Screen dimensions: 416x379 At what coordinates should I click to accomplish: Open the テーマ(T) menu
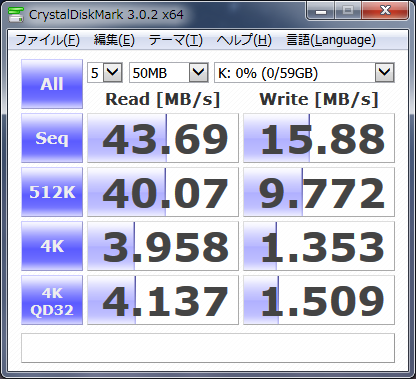click(x=176, y=40)
